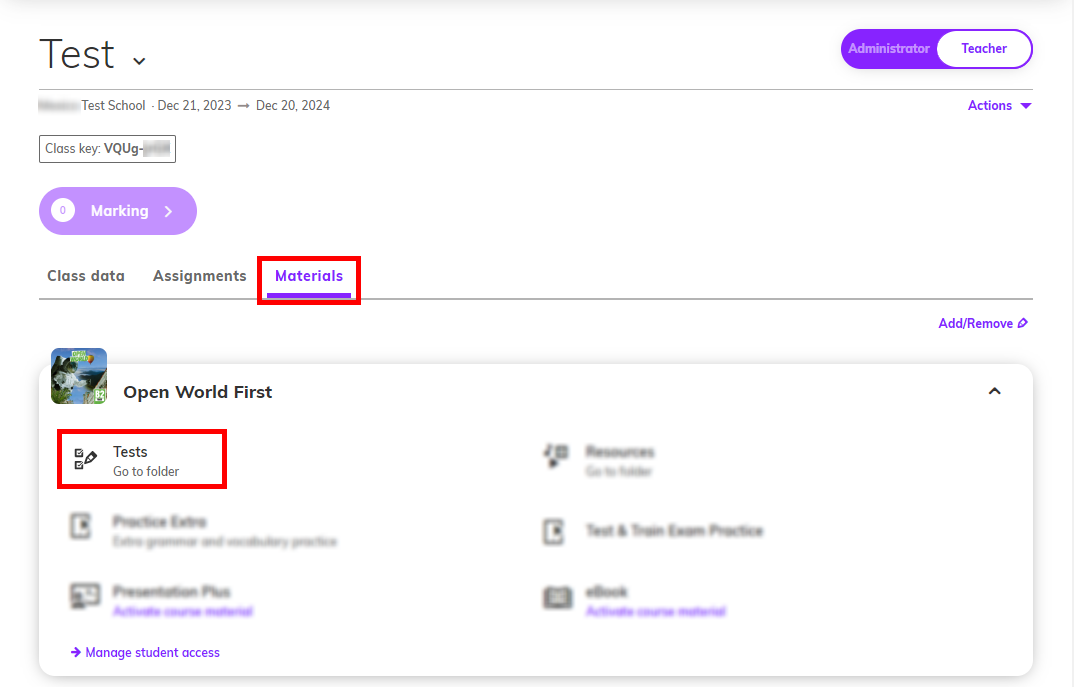This screenshot has width=1074, height=687.
Task: Expand the Actions dropdown menu
Action: (x=999, y=105)
